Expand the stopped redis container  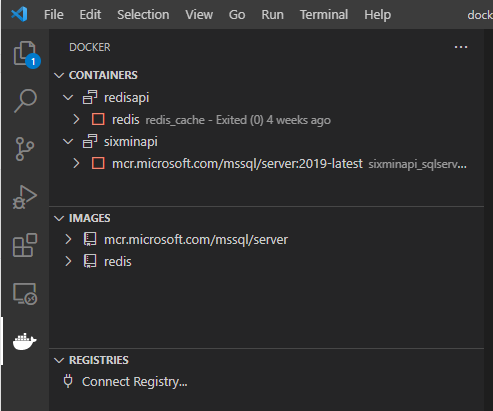[76, 119]
